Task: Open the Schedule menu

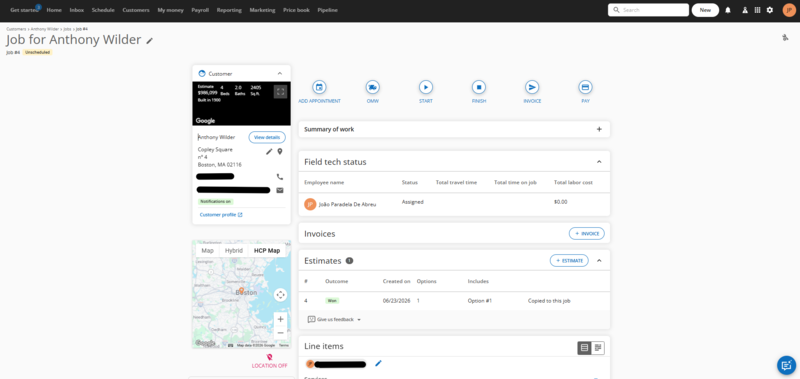Action: tap(103, 10)
